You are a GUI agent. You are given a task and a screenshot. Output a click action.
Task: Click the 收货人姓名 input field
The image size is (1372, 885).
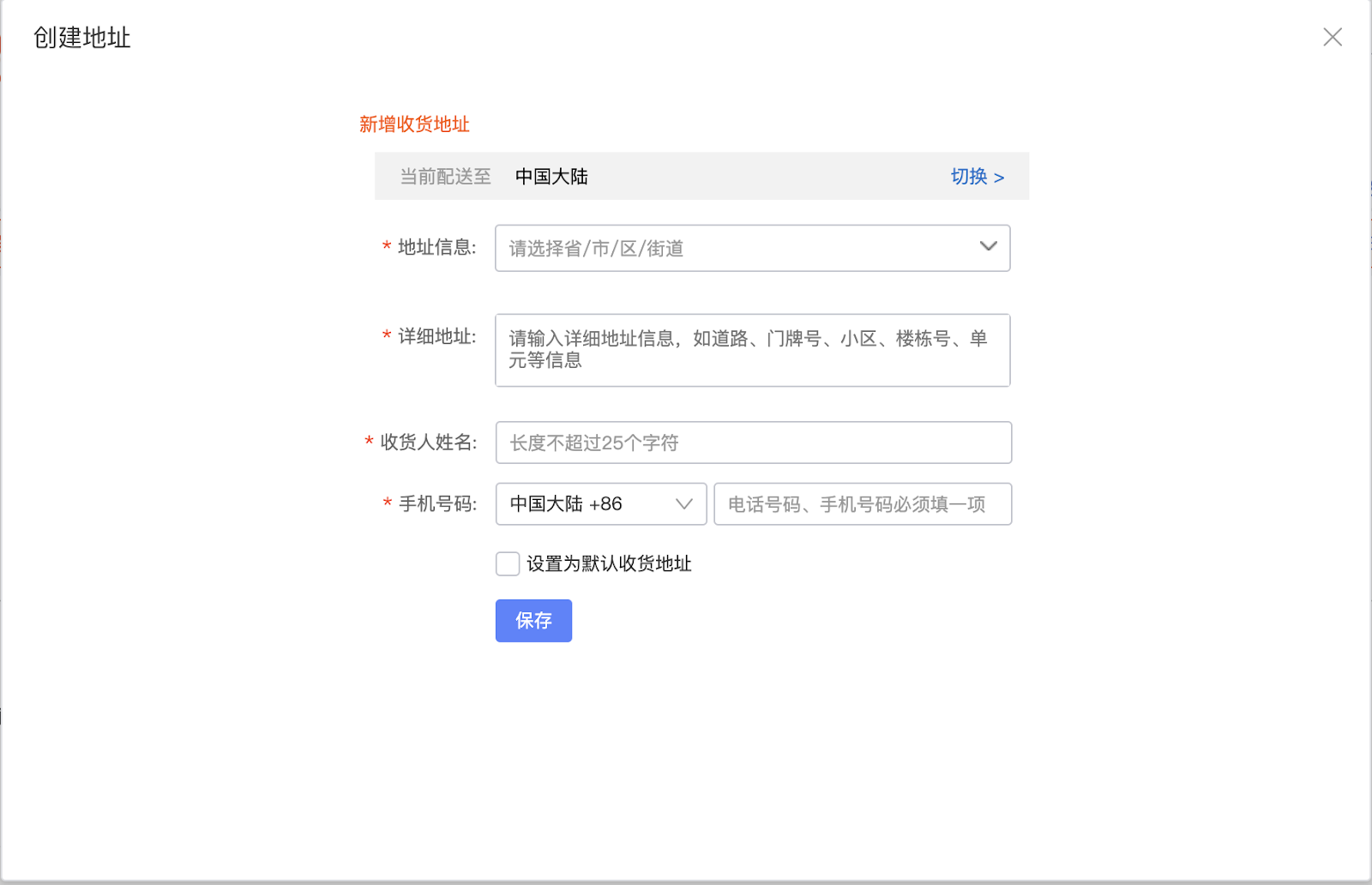(754, 442)
